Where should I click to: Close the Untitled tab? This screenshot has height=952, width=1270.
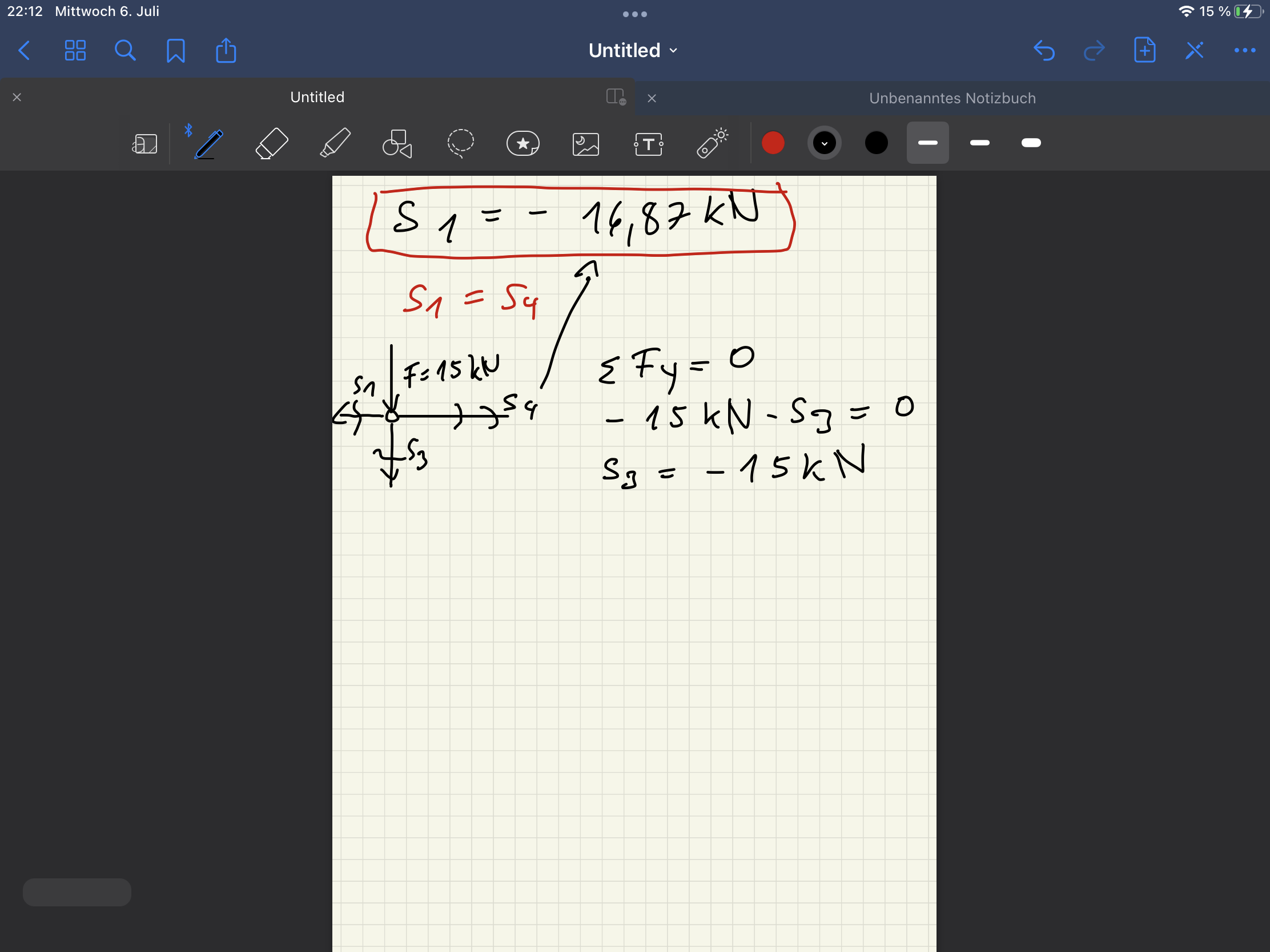17,98
